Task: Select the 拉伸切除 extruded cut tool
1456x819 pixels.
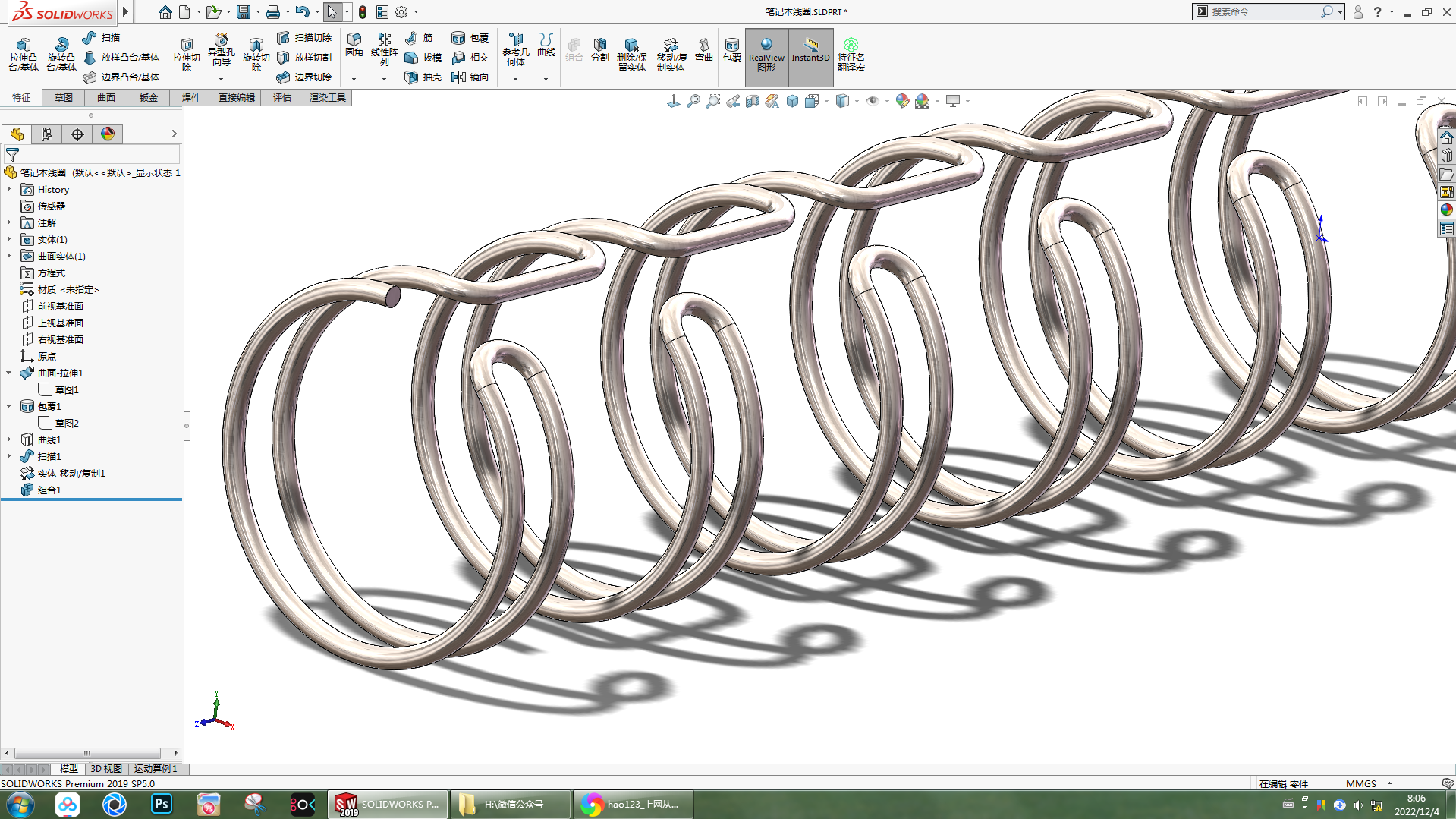Action: pos(186,55)
